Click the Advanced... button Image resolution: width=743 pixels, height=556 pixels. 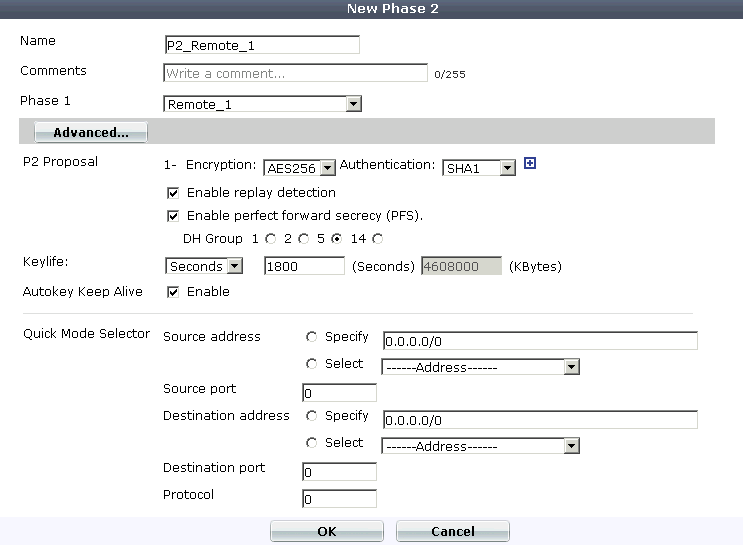[91, 132]
